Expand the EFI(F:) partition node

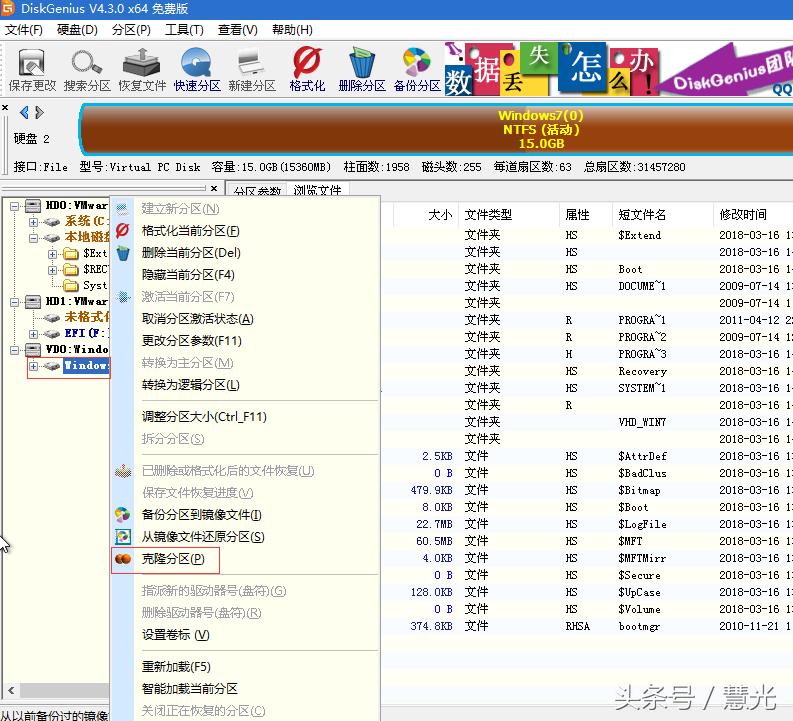33,334
